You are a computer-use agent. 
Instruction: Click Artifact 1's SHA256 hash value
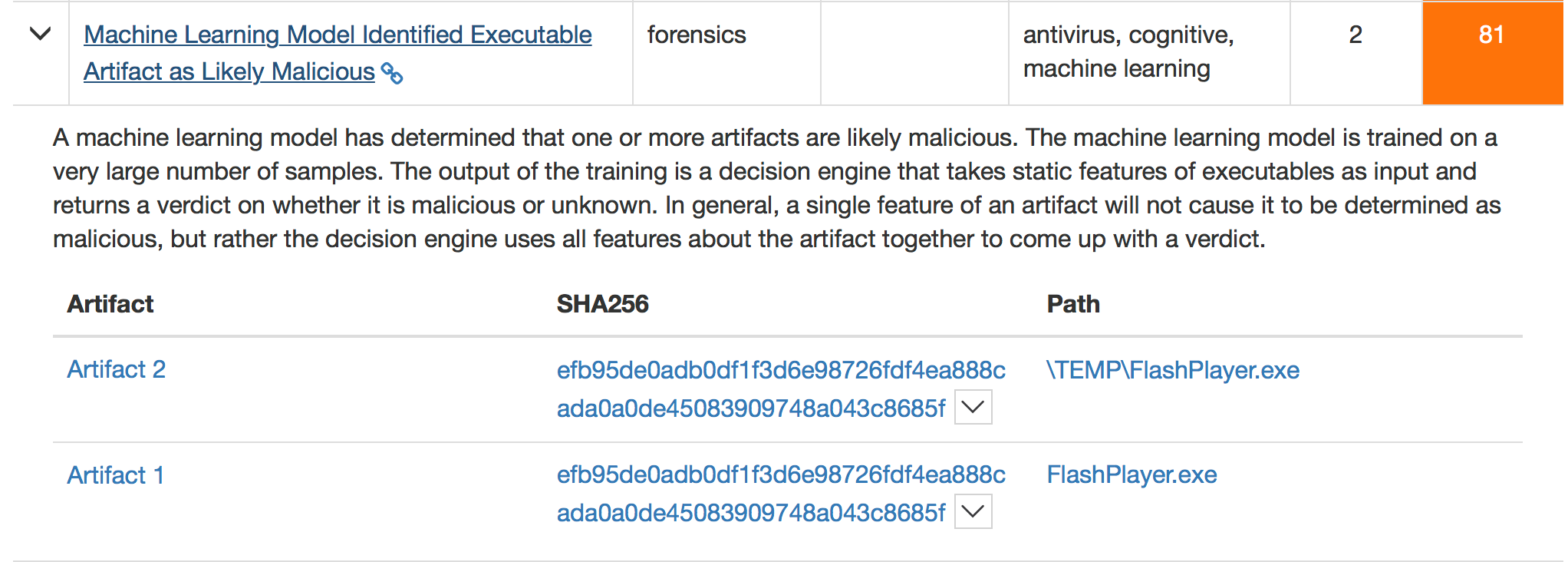click(779, 474)
